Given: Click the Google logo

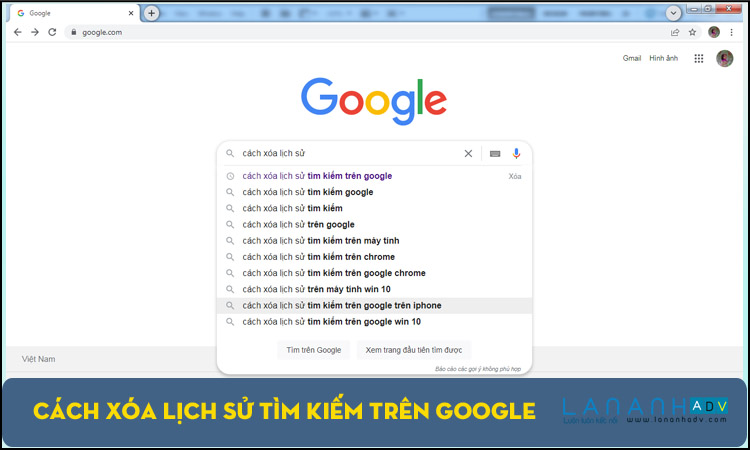Looking at the screenshot, I should click(x=374, y=101).
